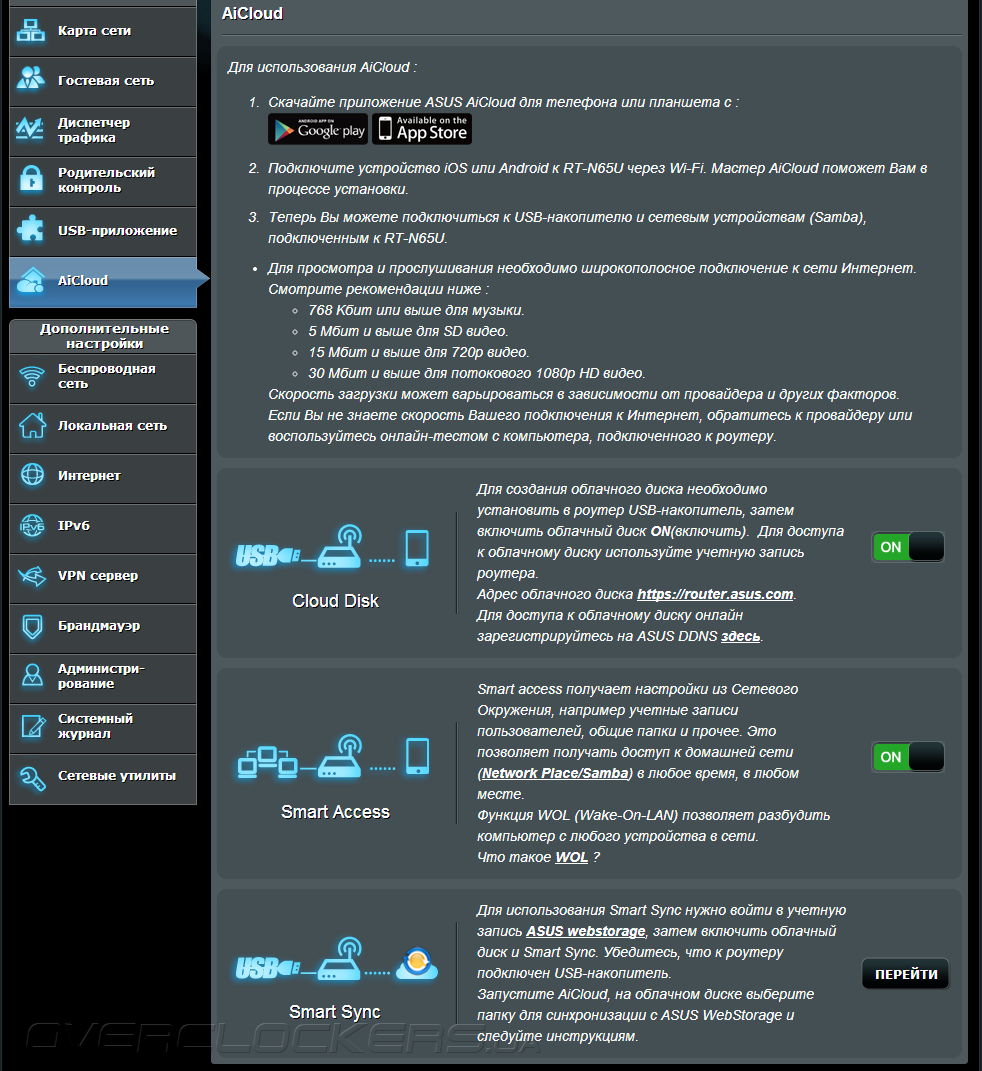982x1071 pixels.
Task: Click the Гостевая сеть guest users icon
Action: coord(31,79)
